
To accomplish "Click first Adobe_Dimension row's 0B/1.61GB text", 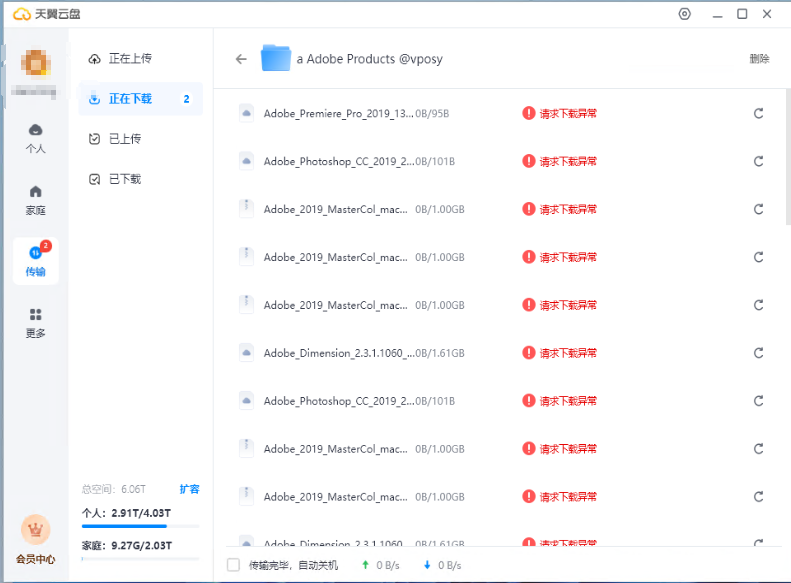I will [440, 353].
